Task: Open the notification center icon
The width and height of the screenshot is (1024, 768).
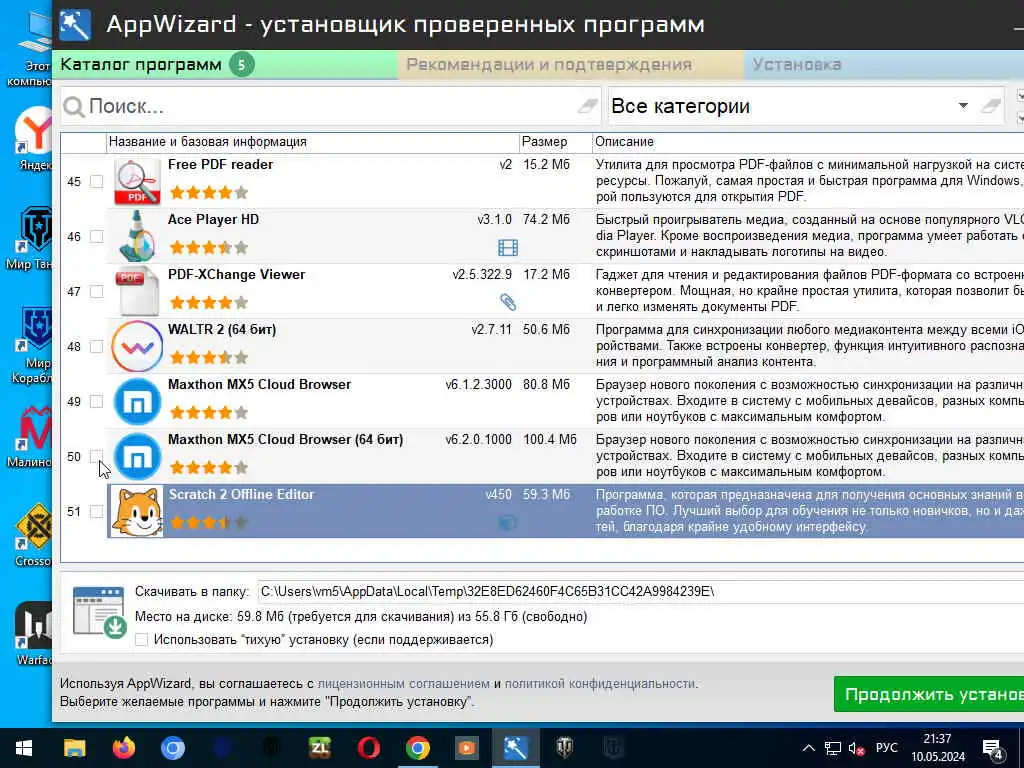Action: pyautogui.click(x=992, y=750)
